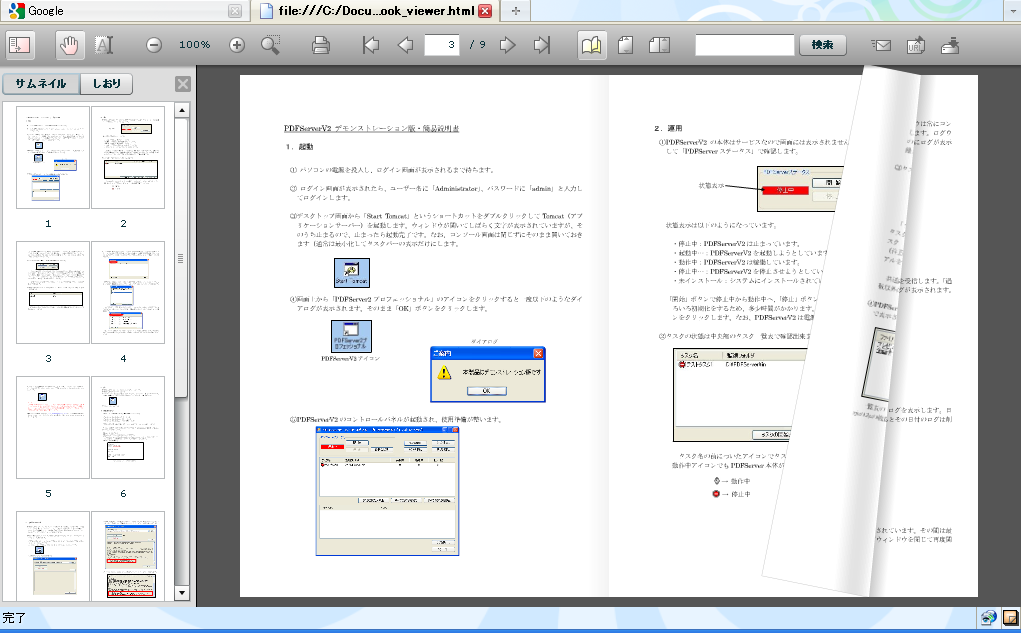Jump to the last page
Screen dimensions: 1024x633
[542, 45]
